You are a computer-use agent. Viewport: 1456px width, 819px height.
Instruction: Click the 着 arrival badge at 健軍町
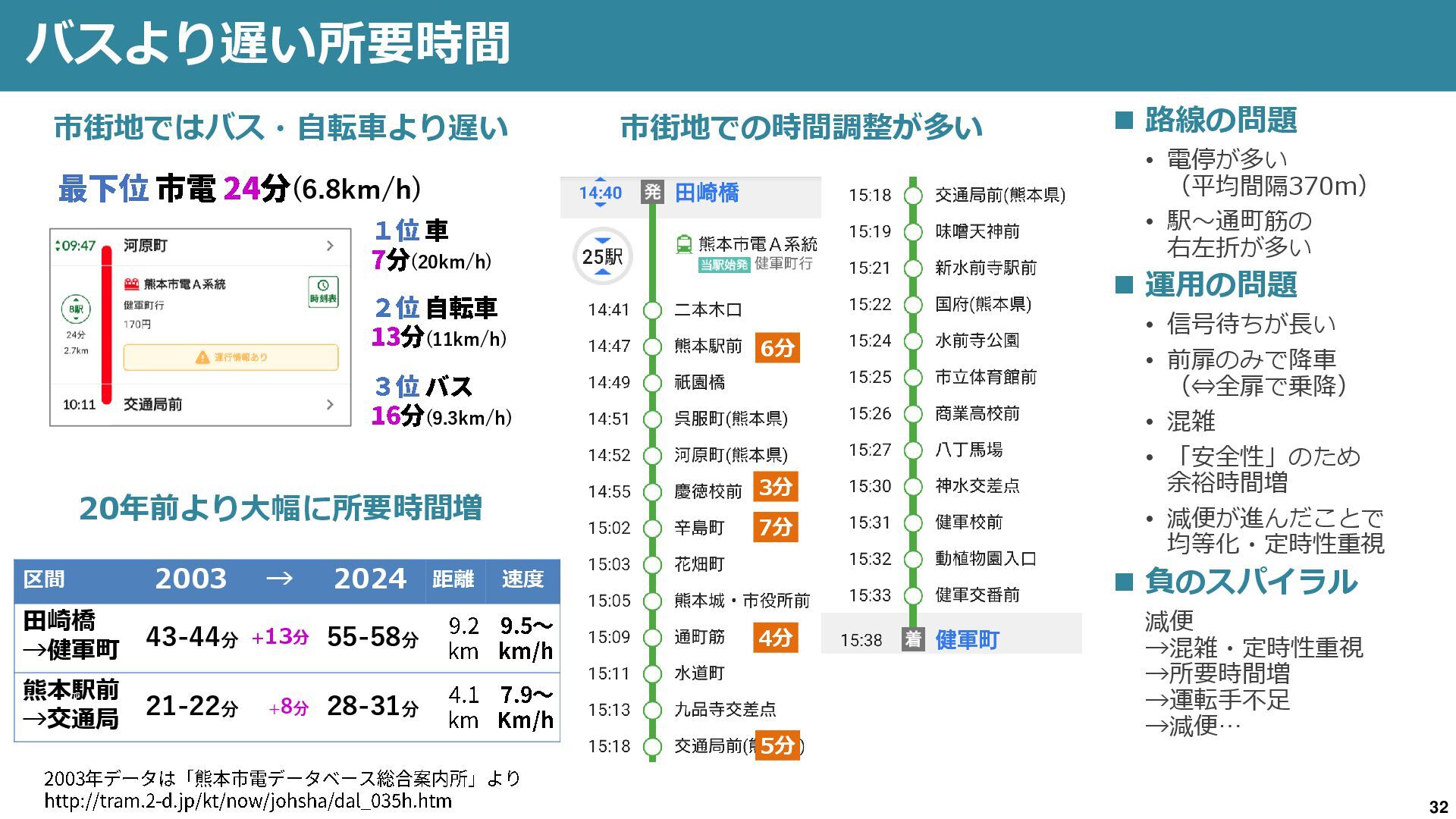click(x=913, y=639)
